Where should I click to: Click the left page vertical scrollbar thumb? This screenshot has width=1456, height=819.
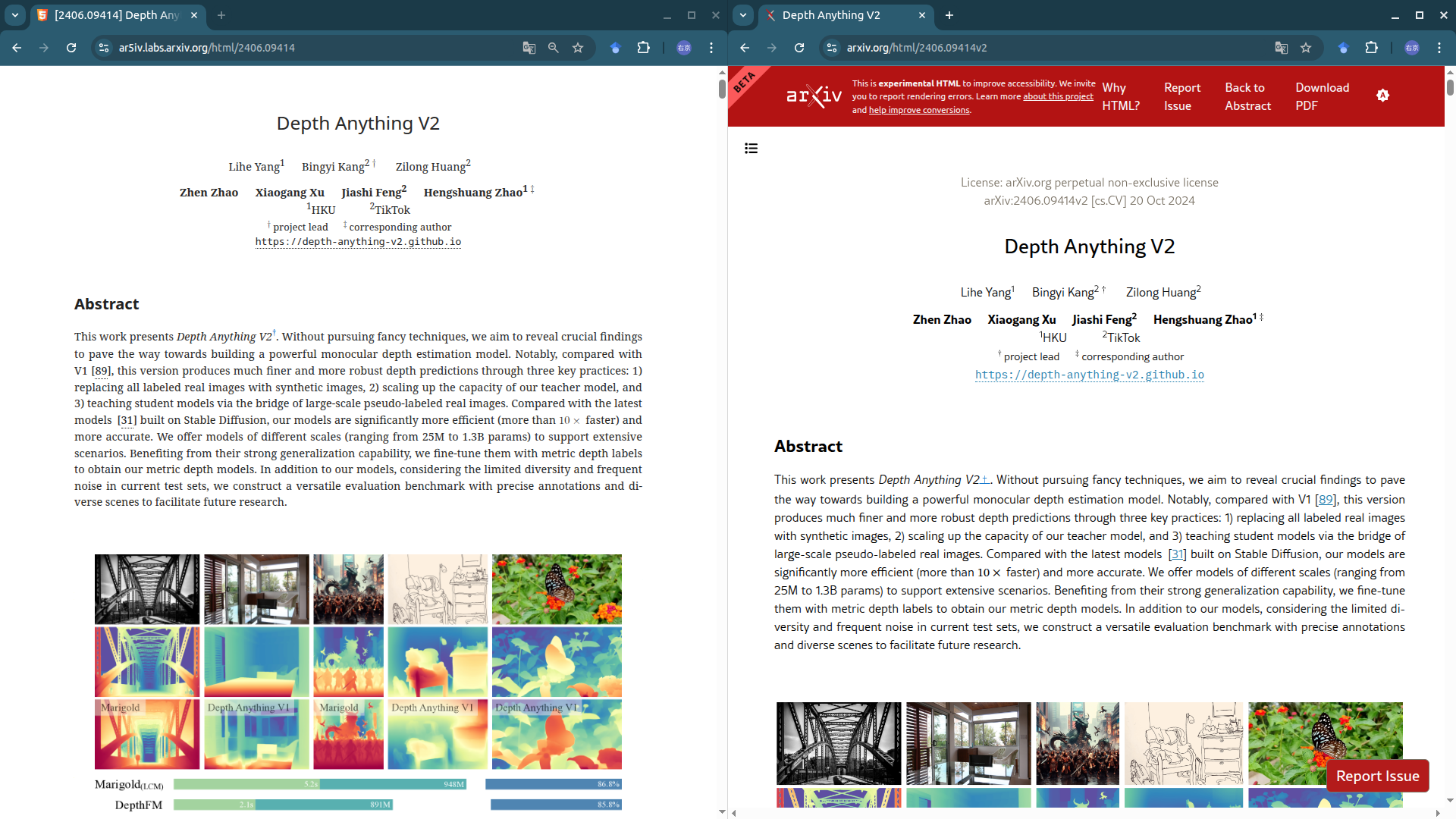click(x=721, y=88)
